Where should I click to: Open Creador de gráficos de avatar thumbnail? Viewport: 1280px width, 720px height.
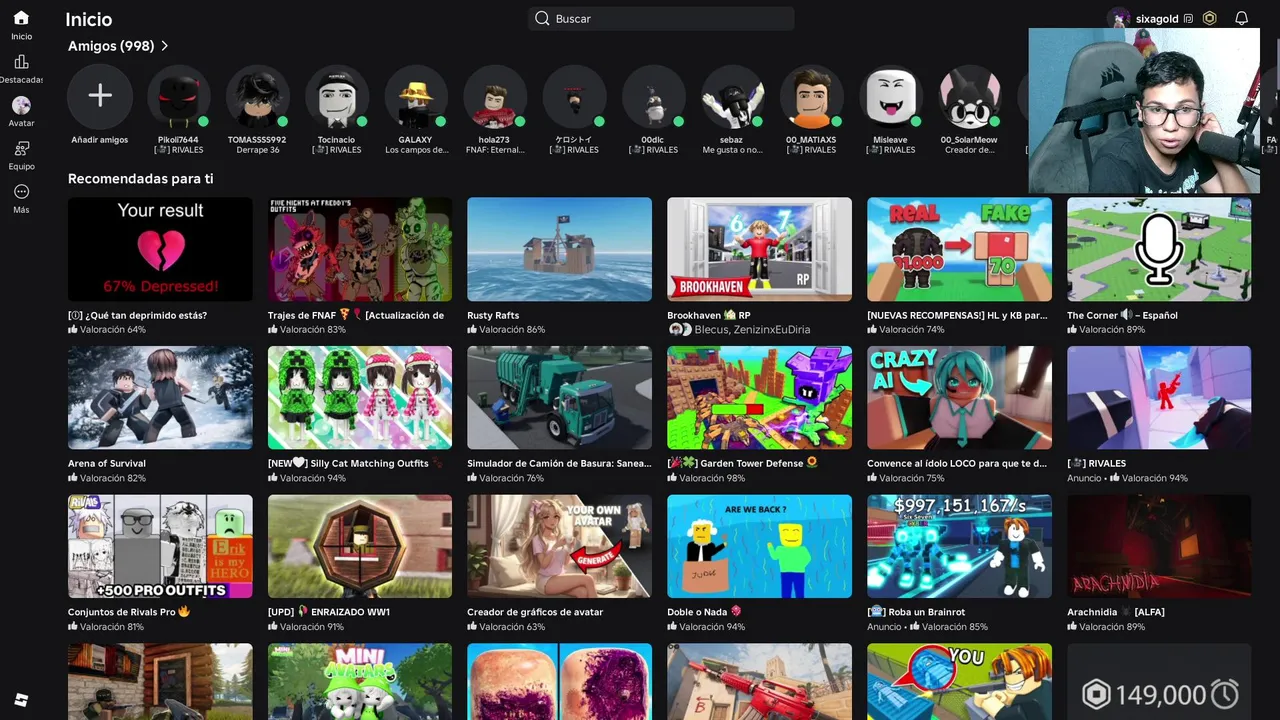[x=559, y=546]
